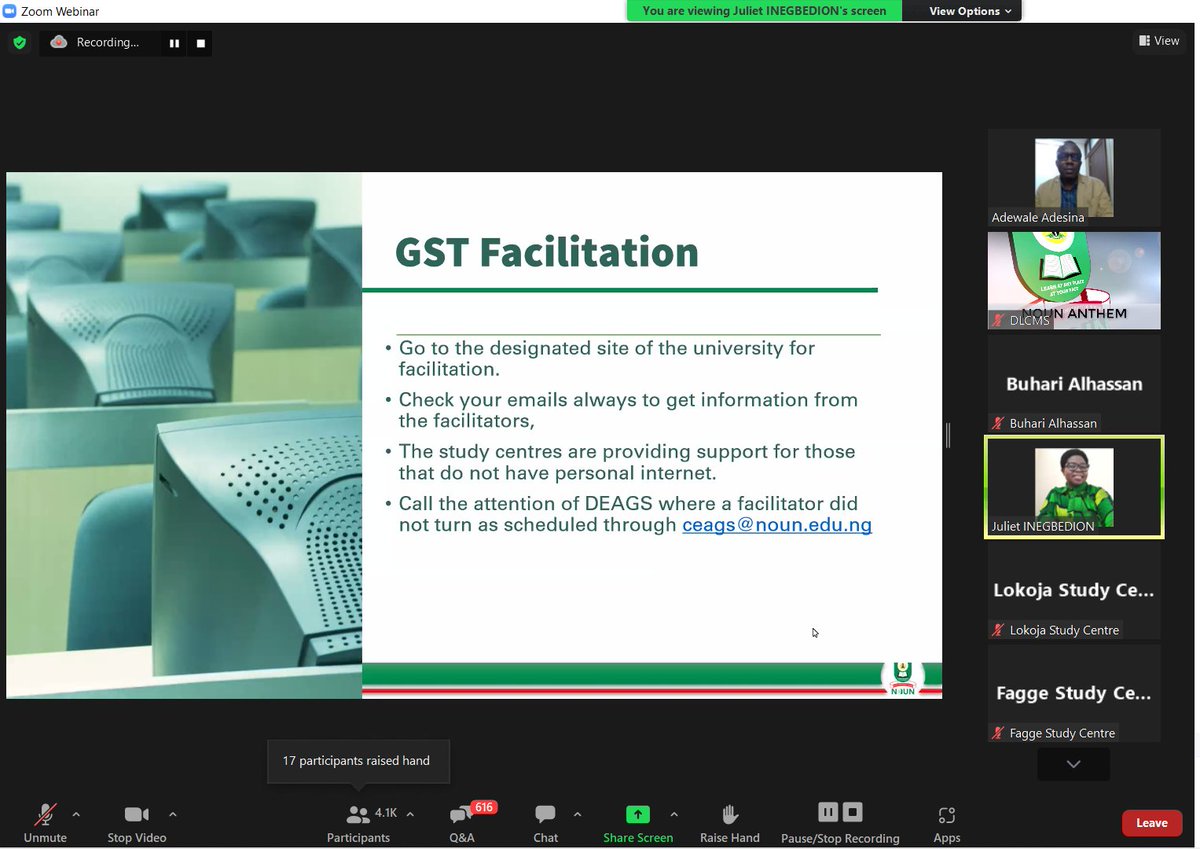
Task: Click the 616 Q&A notification badge
Action: (484, 807)
